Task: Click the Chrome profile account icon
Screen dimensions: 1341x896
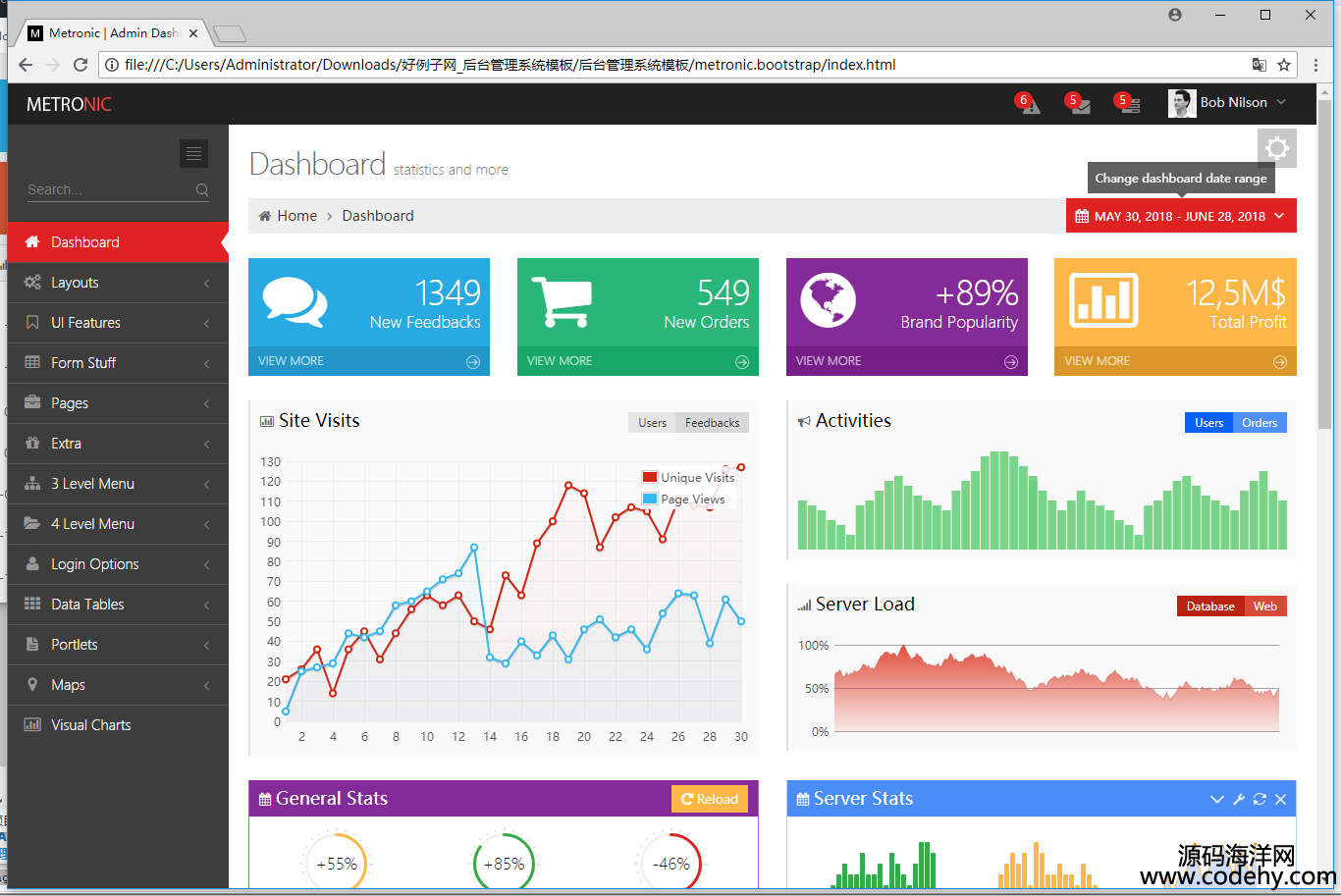Action: pos(1175,15)
